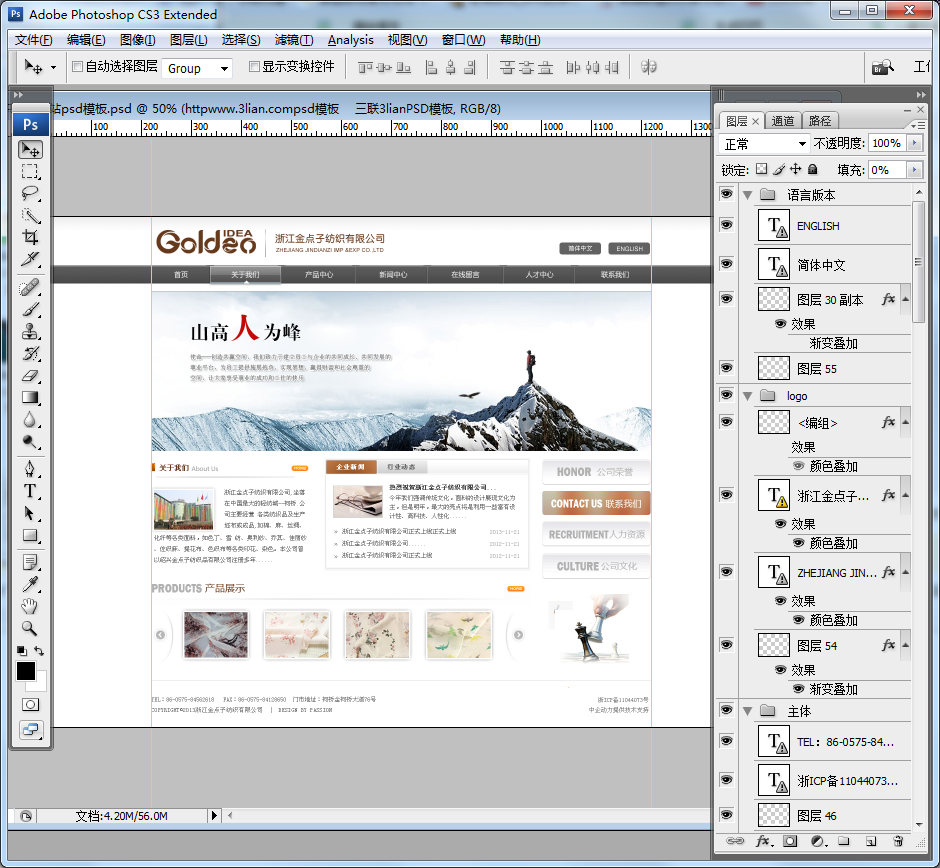Select the Brush tool
The width and height of the screenshot is (940, 868).
30,310
